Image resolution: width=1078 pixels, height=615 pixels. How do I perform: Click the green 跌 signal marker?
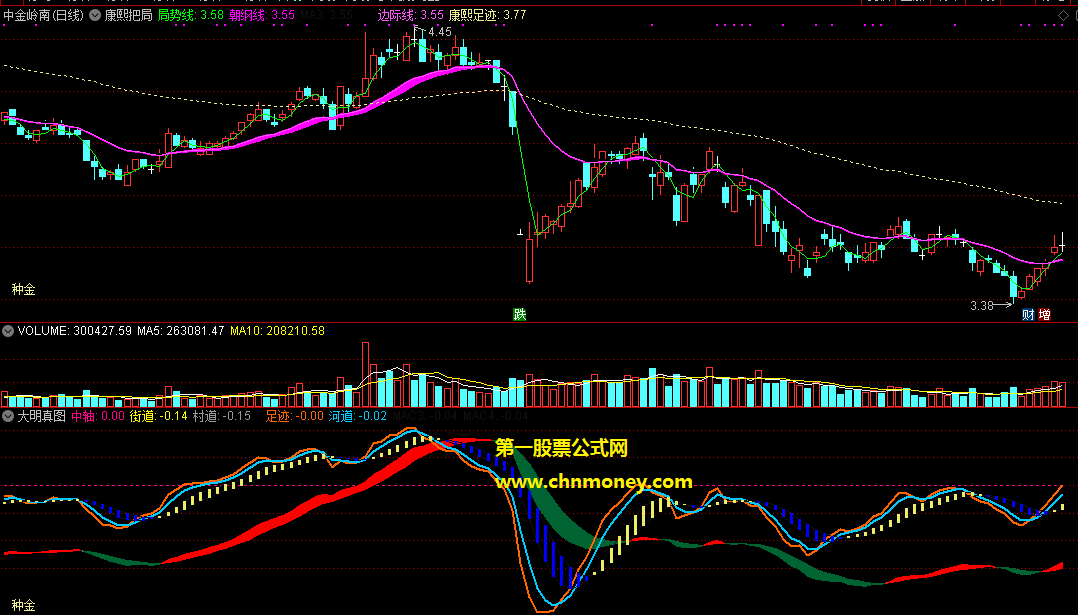520,314
